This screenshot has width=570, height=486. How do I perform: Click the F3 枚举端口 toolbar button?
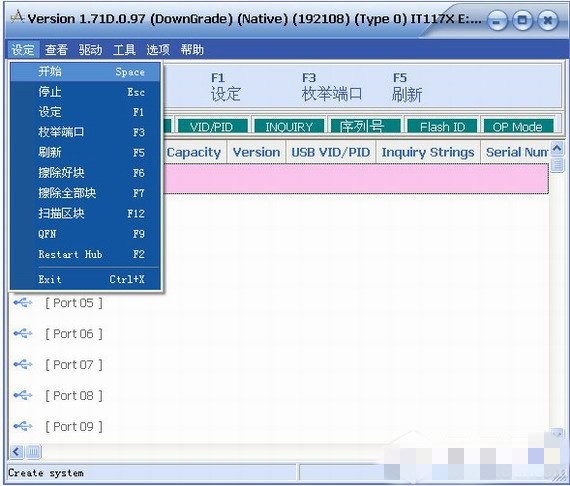pos(332,87)
